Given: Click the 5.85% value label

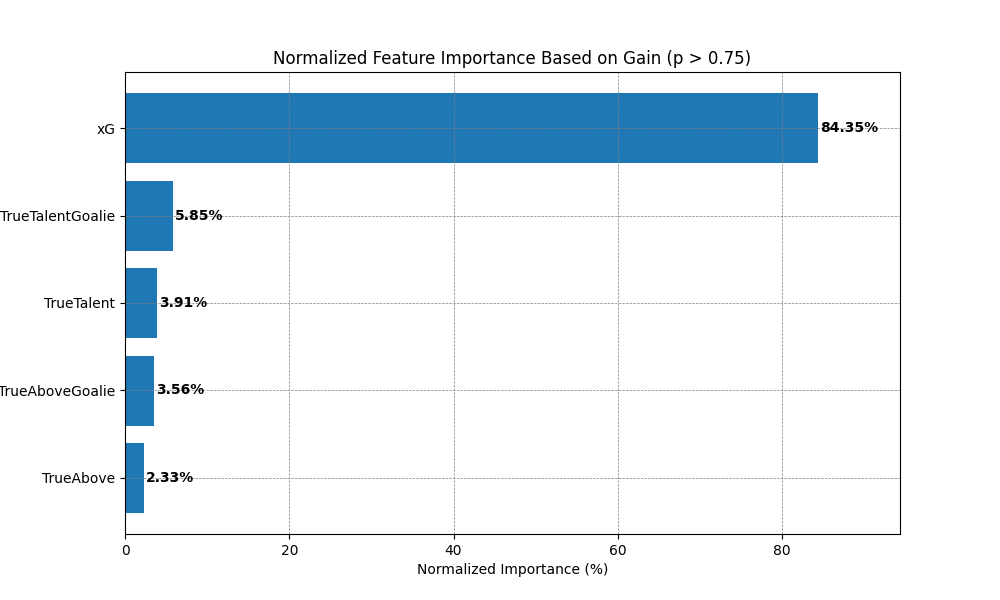Looking at the screenshot, I should point(199,216).
